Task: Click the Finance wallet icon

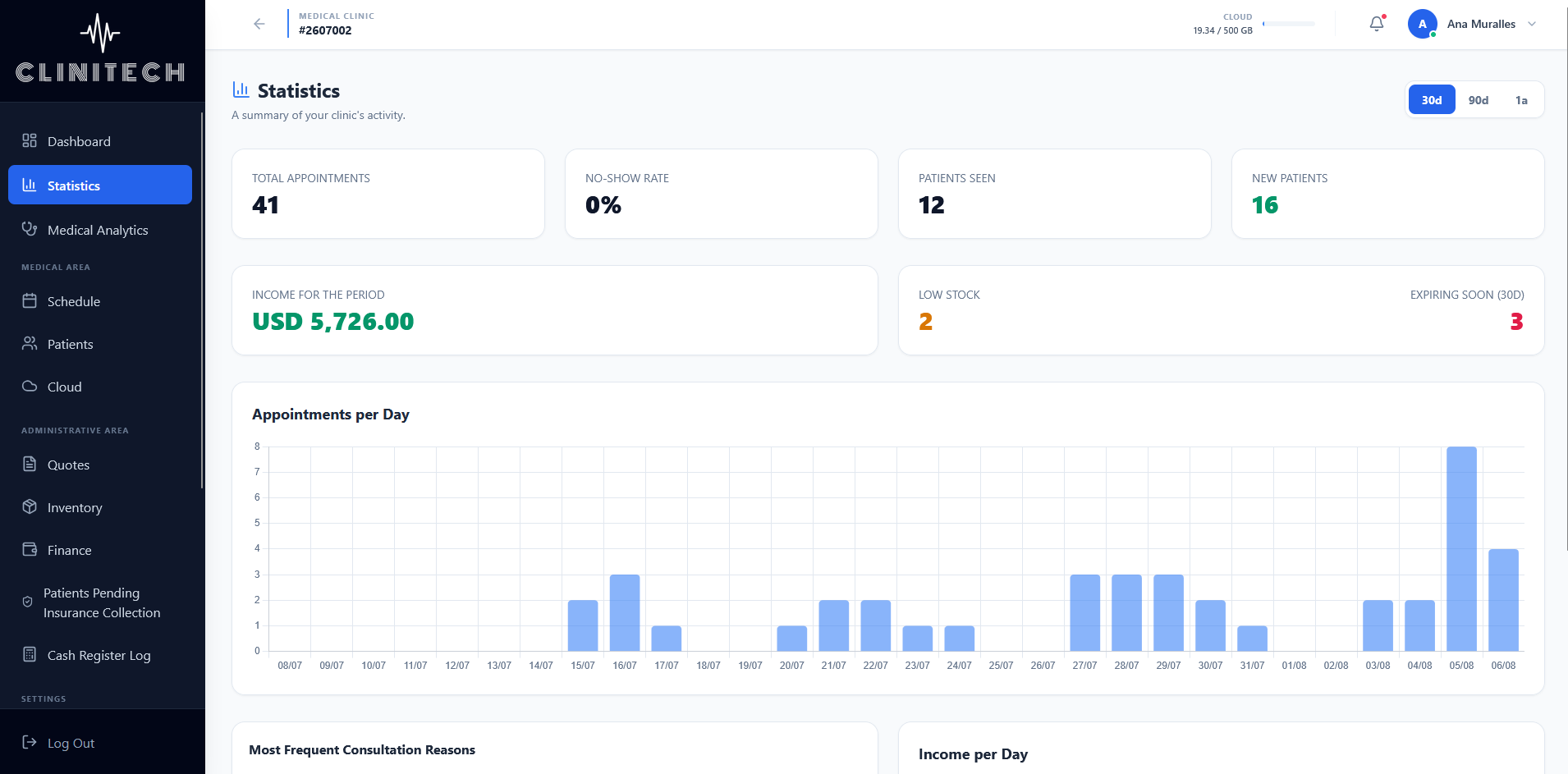Action: (30, 549)
